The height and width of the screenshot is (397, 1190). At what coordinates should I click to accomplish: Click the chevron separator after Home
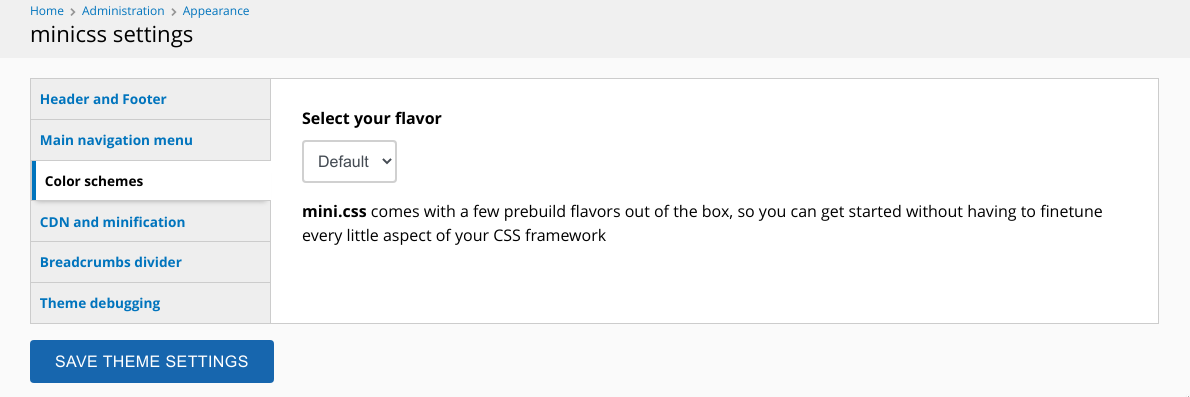[x=73, y=11]
